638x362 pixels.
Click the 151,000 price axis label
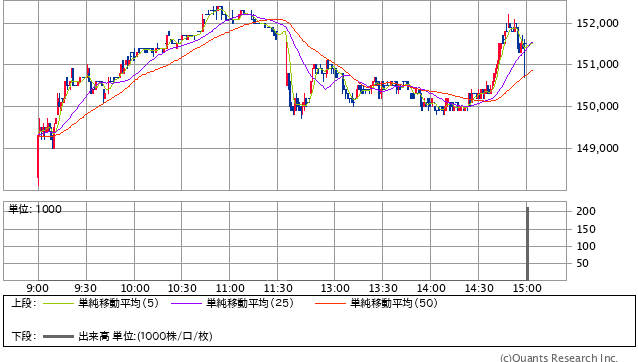click(597, 64)
